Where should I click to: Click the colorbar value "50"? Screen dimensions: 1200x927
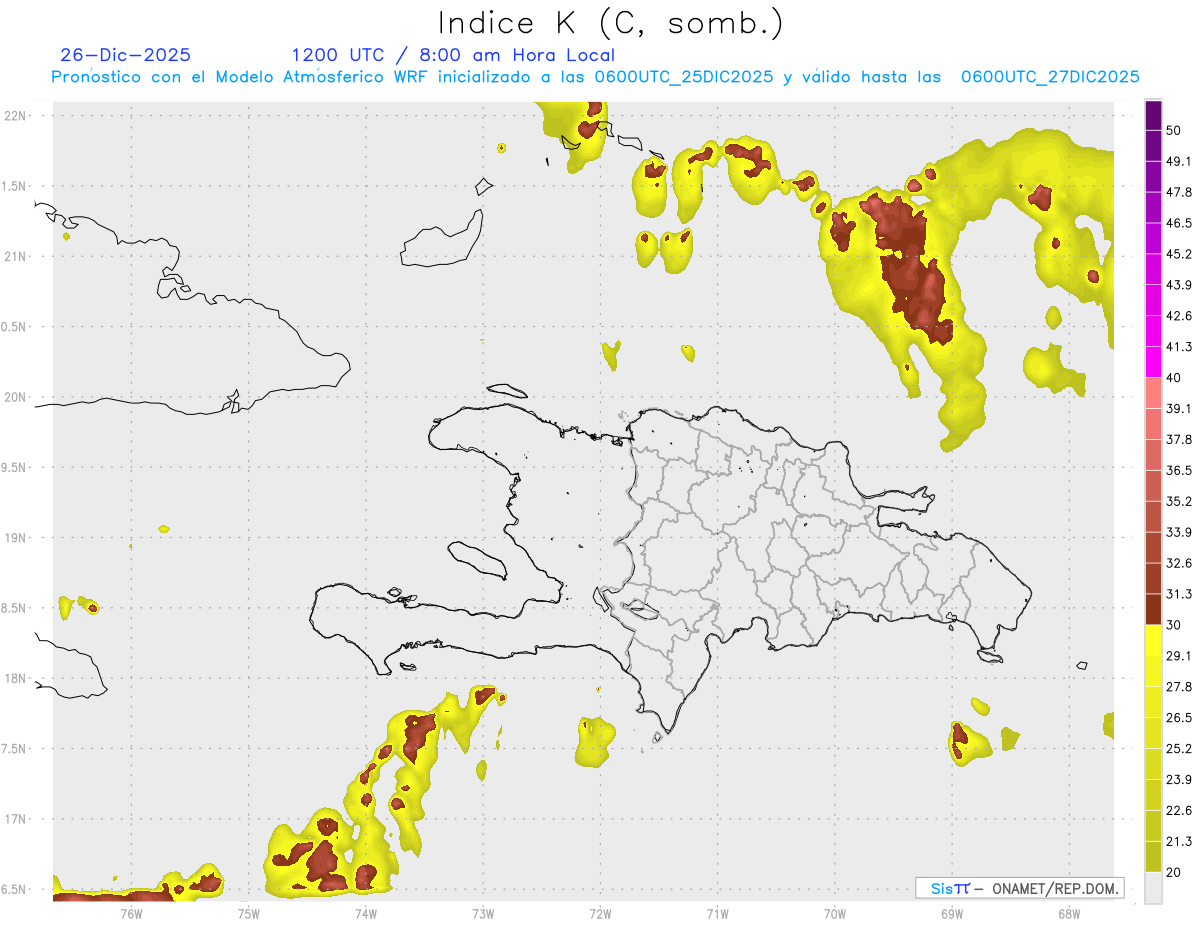click(x=1175, y=130)
